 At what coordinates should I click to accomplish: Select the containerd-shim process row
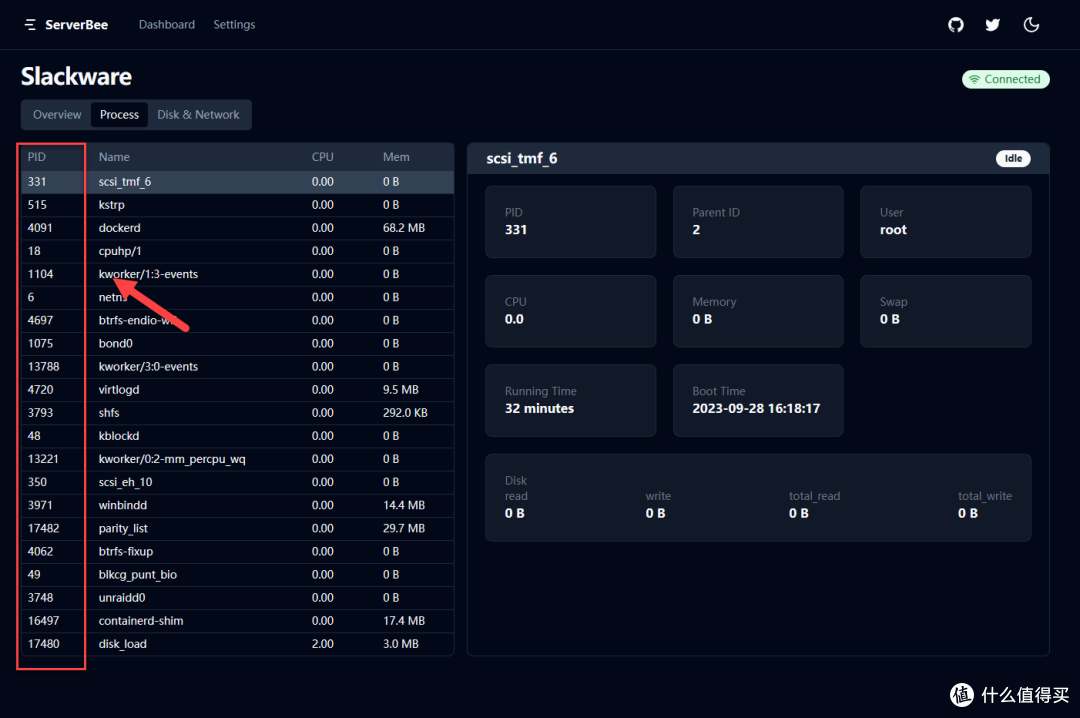(237, 621)
